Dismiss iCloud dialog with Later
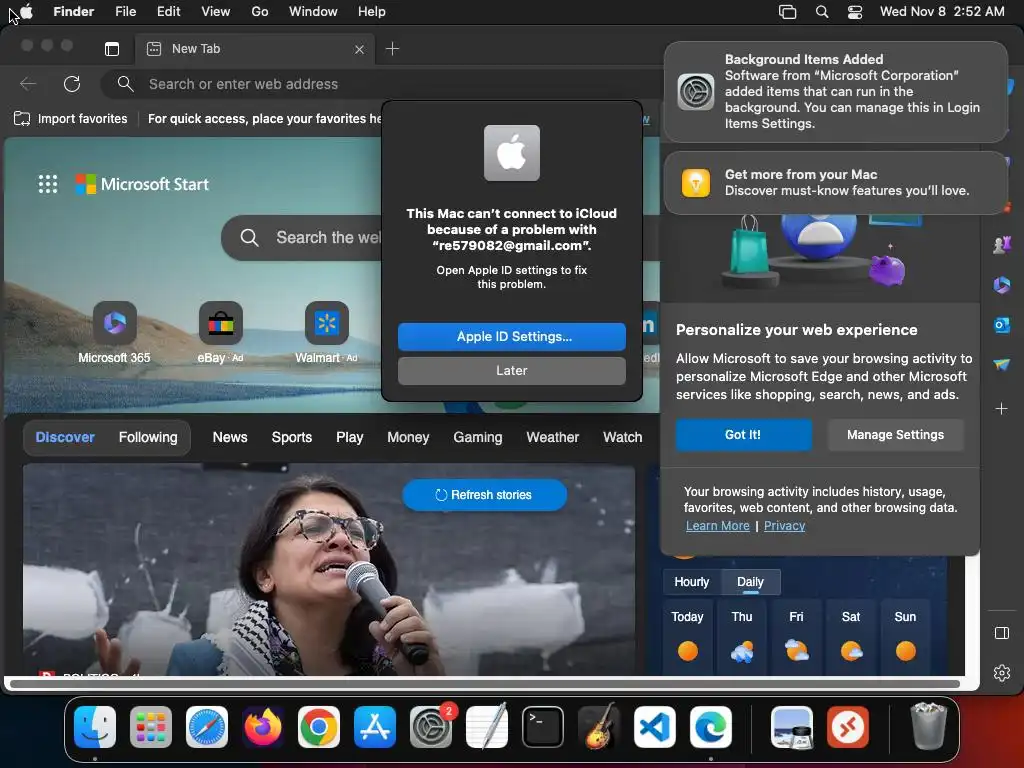Screen dimensions: 1024x768 (512, 371)
